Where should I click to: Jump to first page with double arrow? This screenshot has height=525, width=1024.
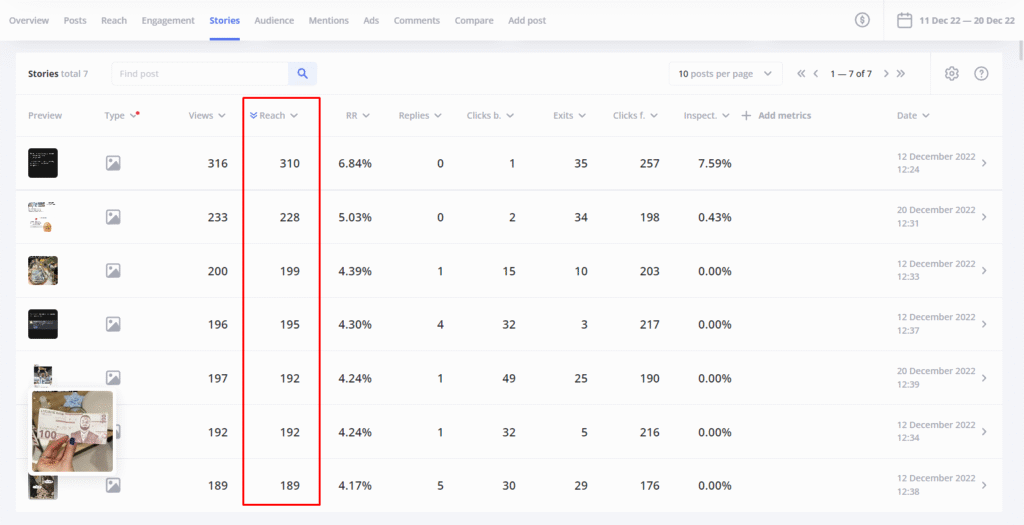pos(801,74)
